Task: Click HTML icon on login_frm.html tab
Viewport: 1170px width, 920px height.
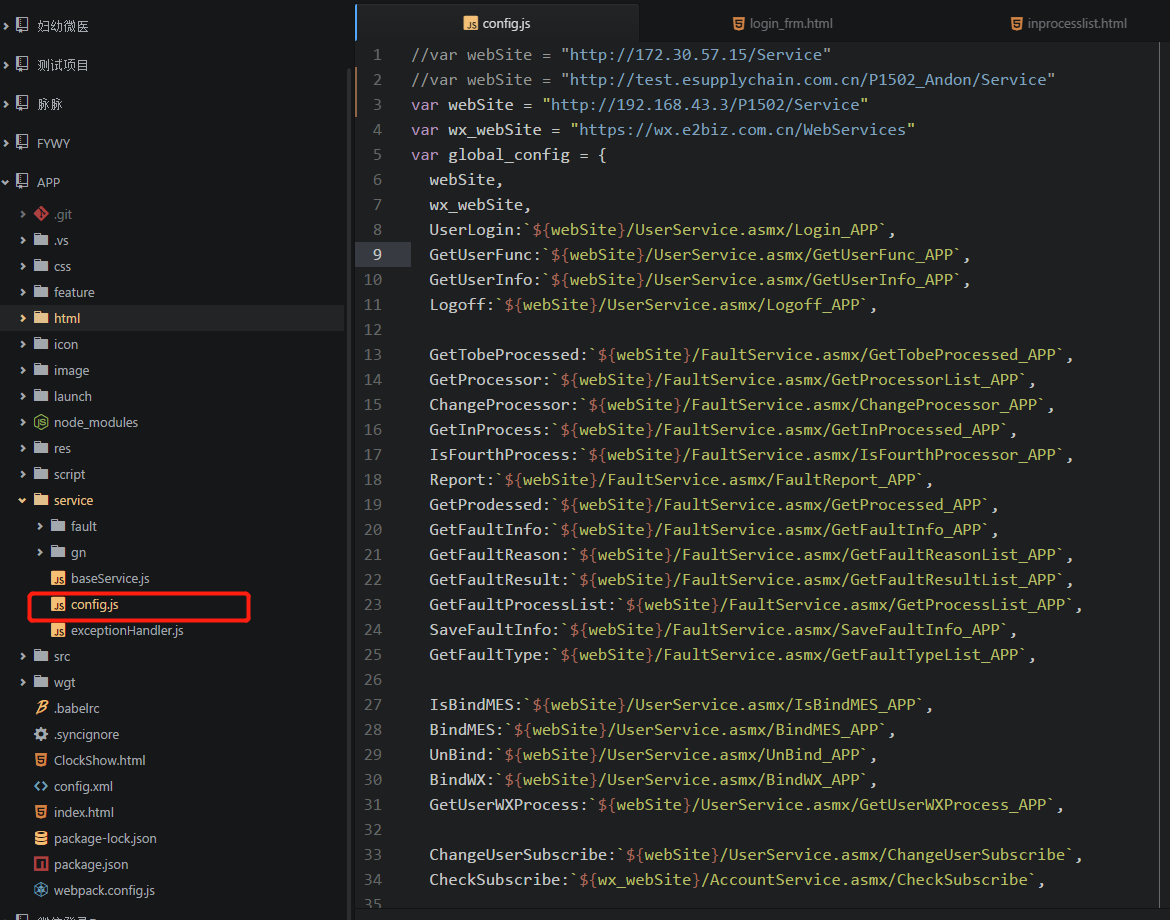Action: (739, 24)
